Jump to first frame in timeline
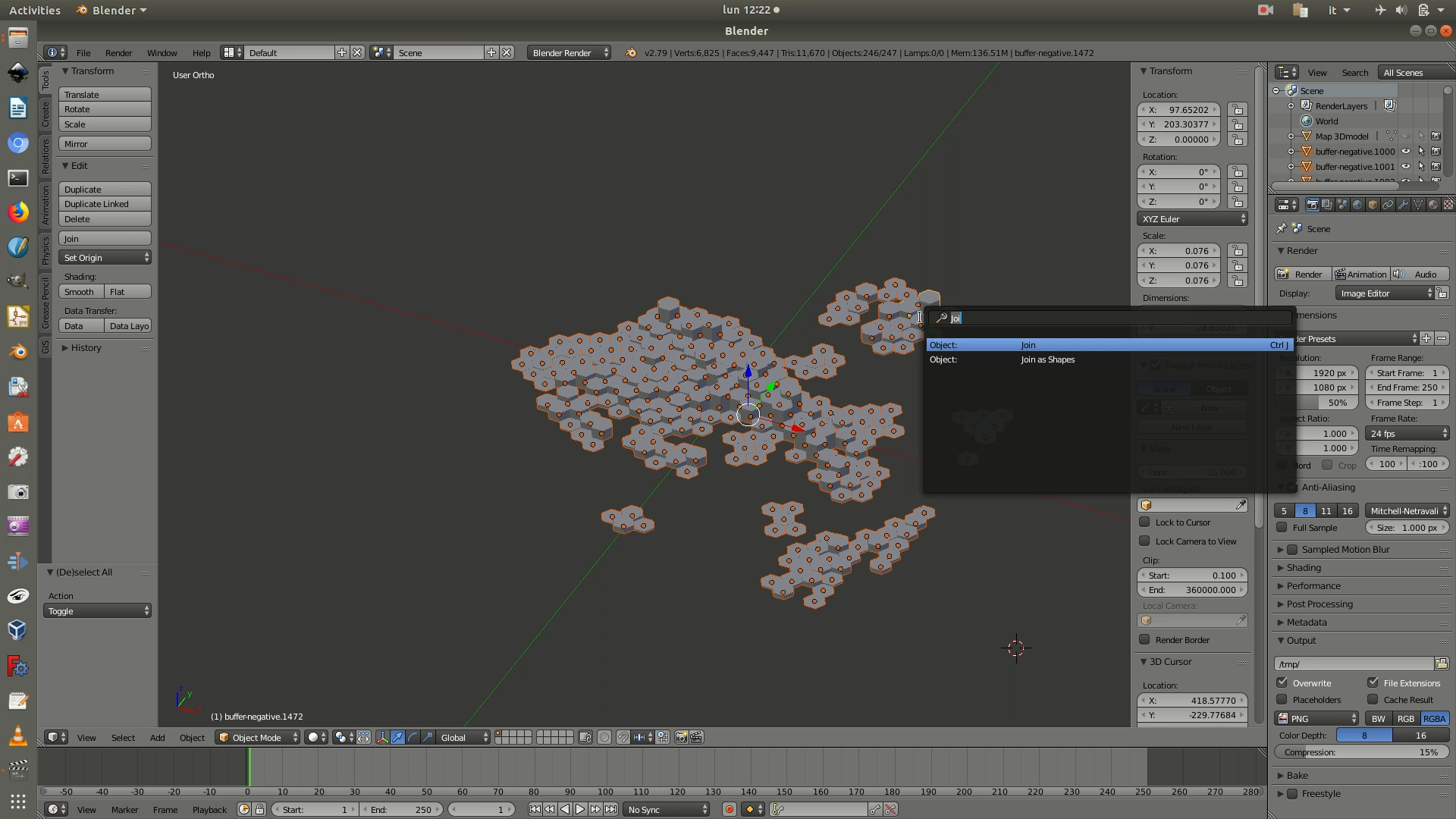The image size is (1456, 819). coord(535,809)
